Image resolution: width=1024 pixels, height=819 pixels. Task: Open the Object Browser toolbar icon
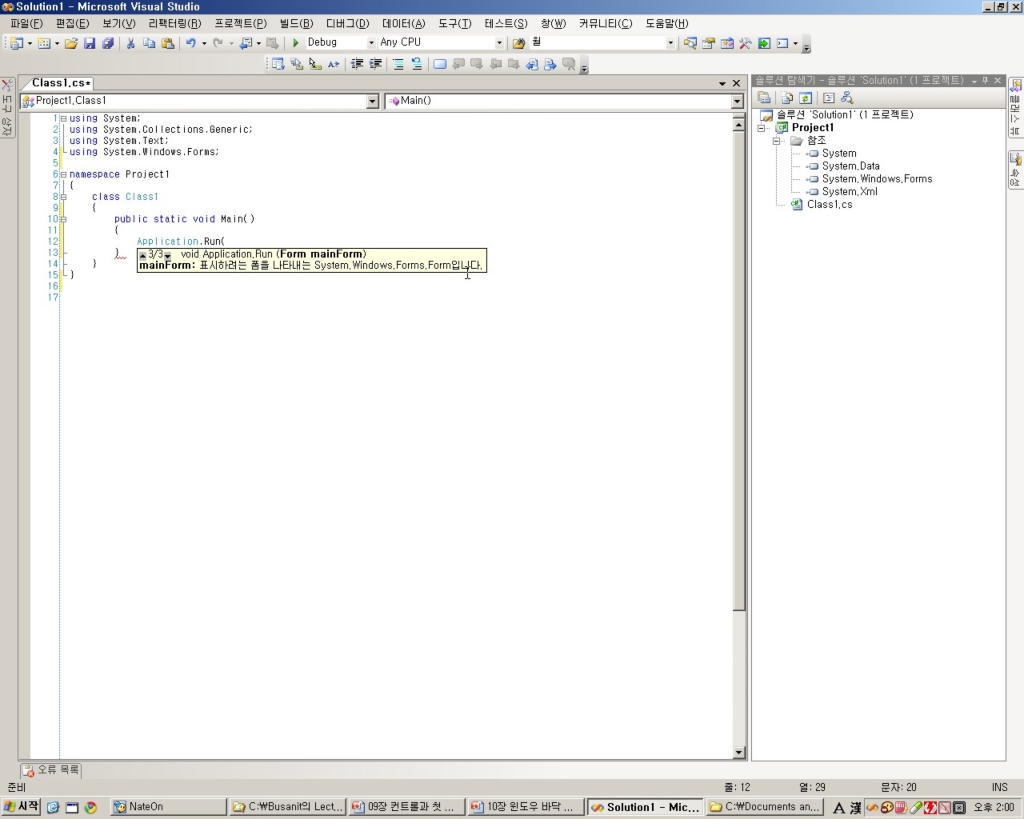point(727,43)
